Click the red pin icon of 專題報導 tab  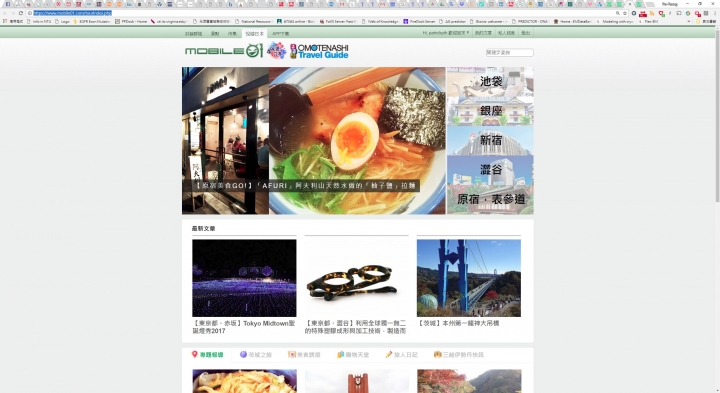(194, 354)
